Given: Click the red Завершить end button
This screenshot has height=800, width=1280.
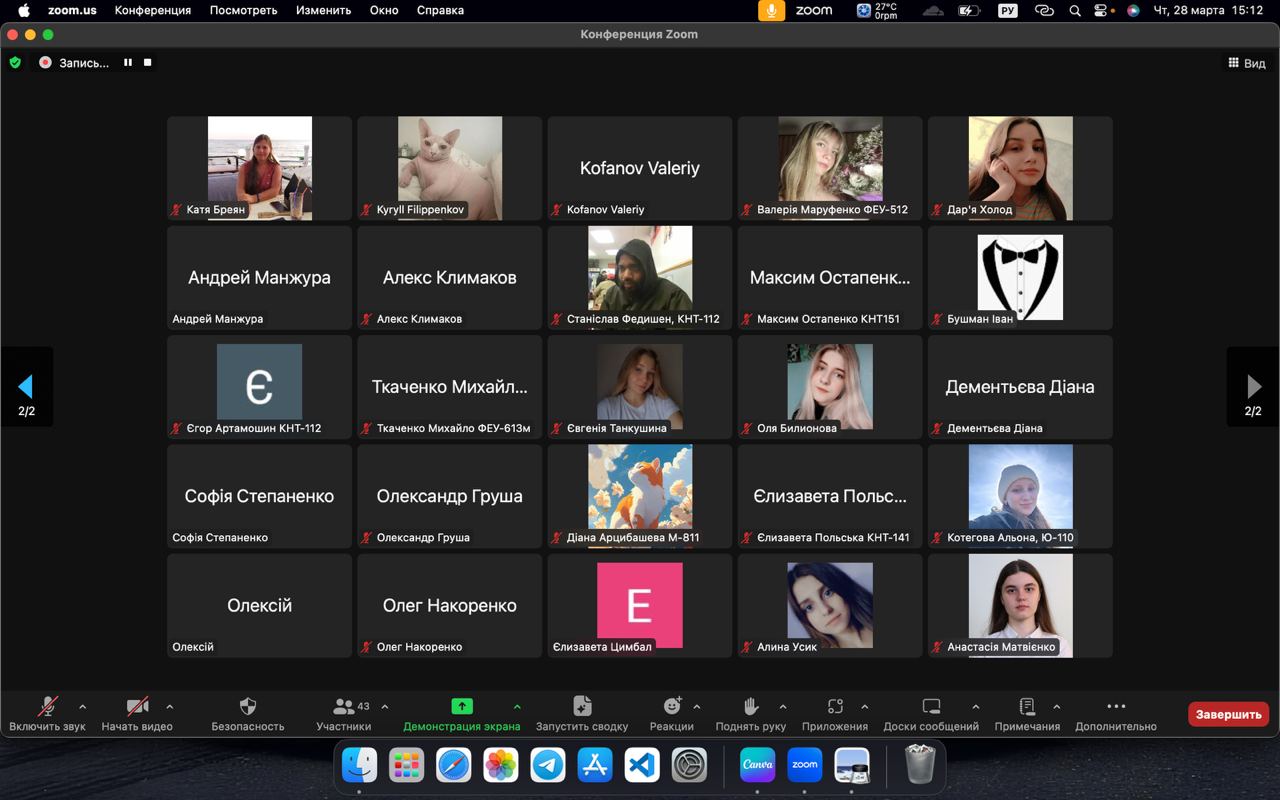Looking at the screenshot, I should [1228, 714].
